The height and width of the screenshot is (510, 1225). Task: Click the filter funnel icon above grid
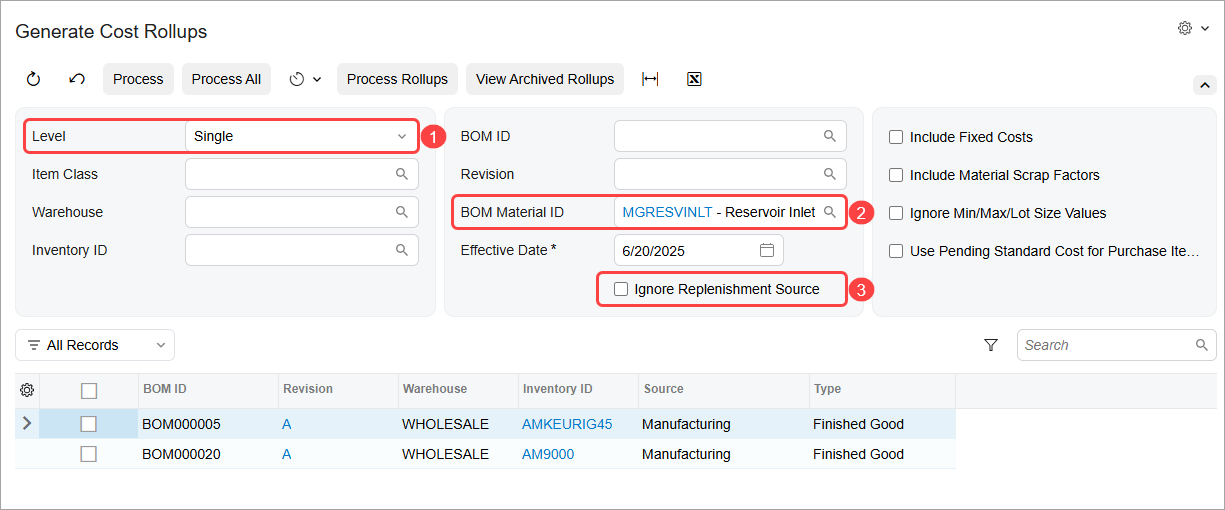coord(991,345)
